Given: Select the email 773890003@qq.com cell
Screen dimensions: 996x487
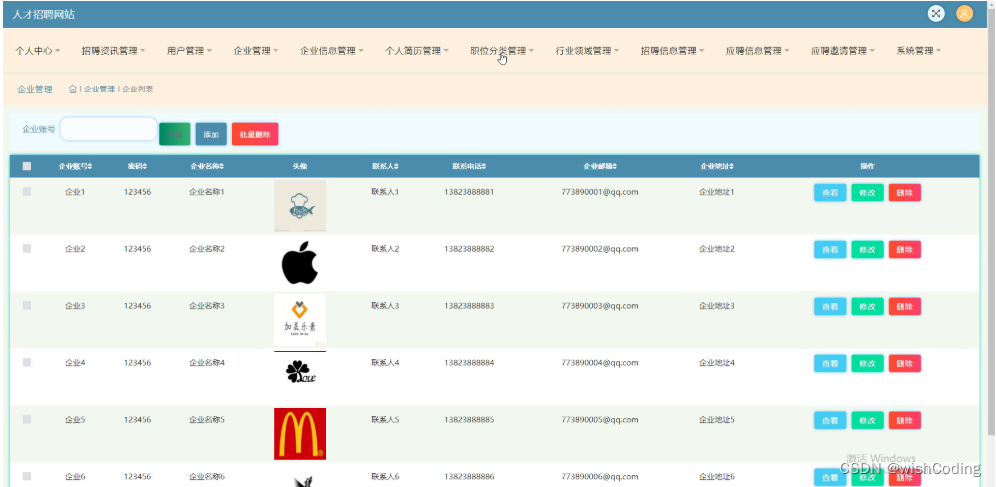Looking at the screenshot, I should (x=600, y=305).
